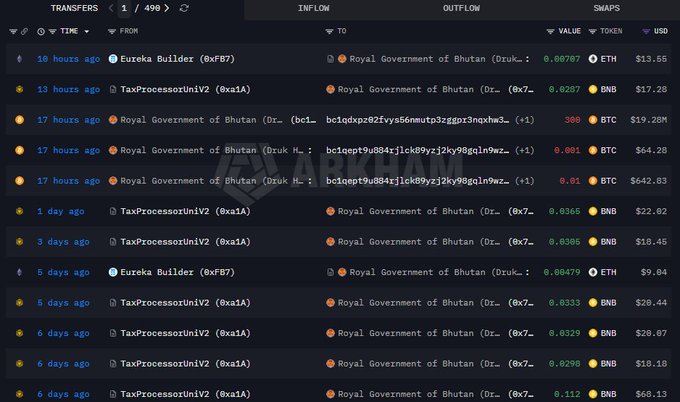Screen dimensions: 680x402
Task: Filter by the FROM column
Action: (112, 31)
